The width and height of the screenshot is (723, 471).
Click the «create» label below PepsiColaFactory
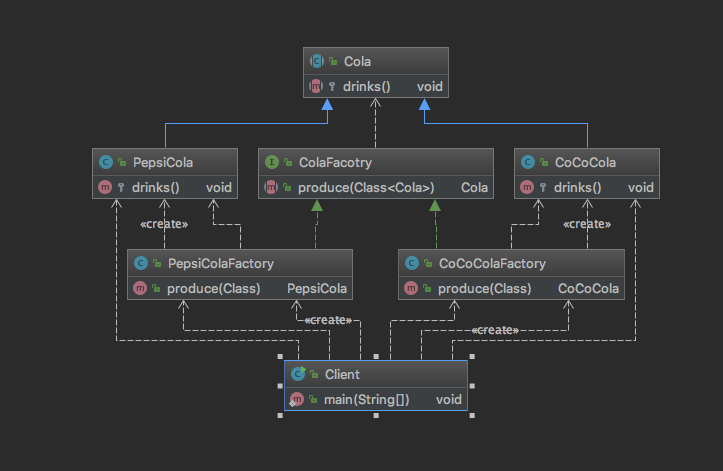[328, 320]
